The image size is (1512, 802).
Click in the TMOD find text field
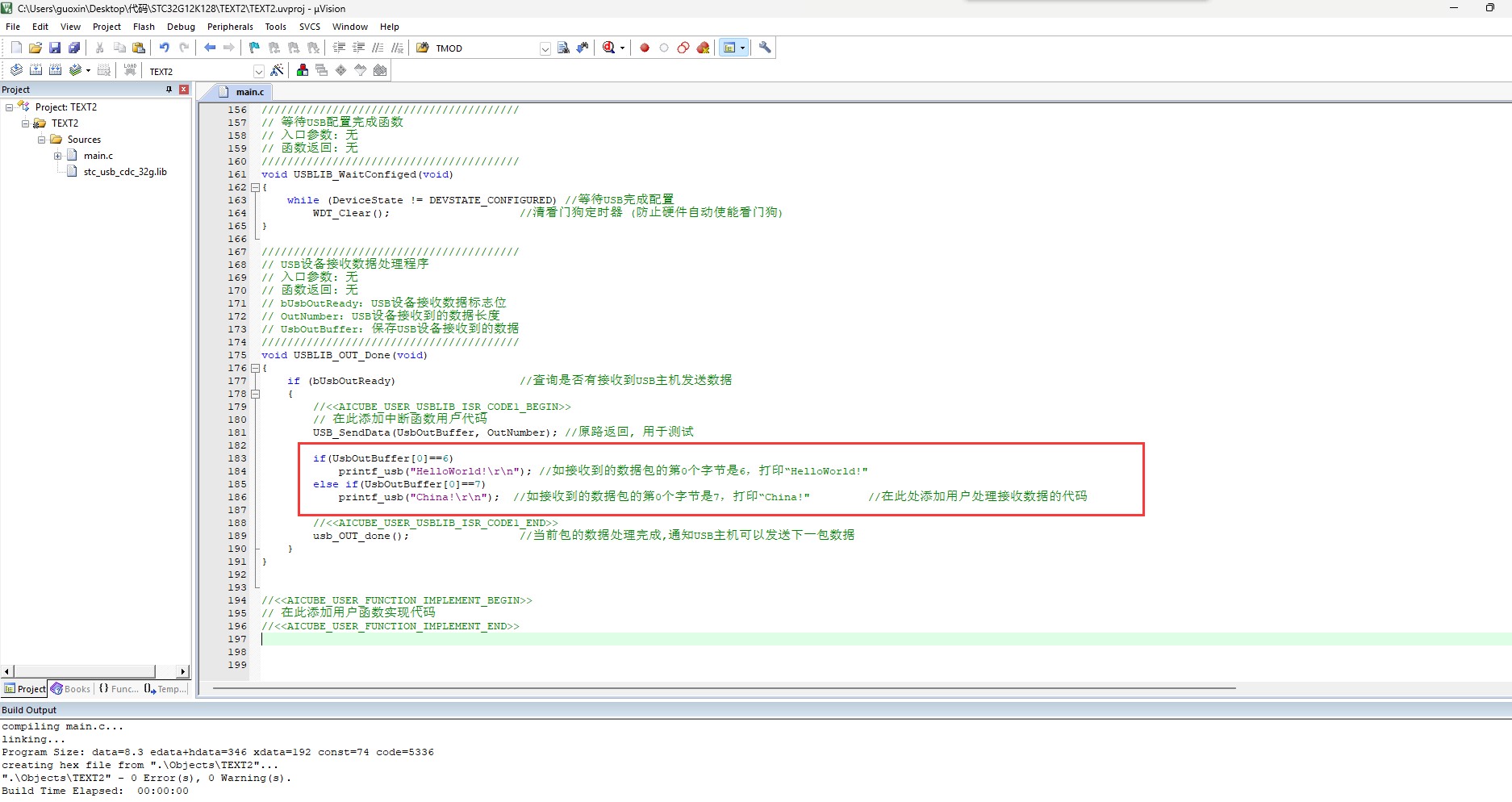tap(486, 48)
